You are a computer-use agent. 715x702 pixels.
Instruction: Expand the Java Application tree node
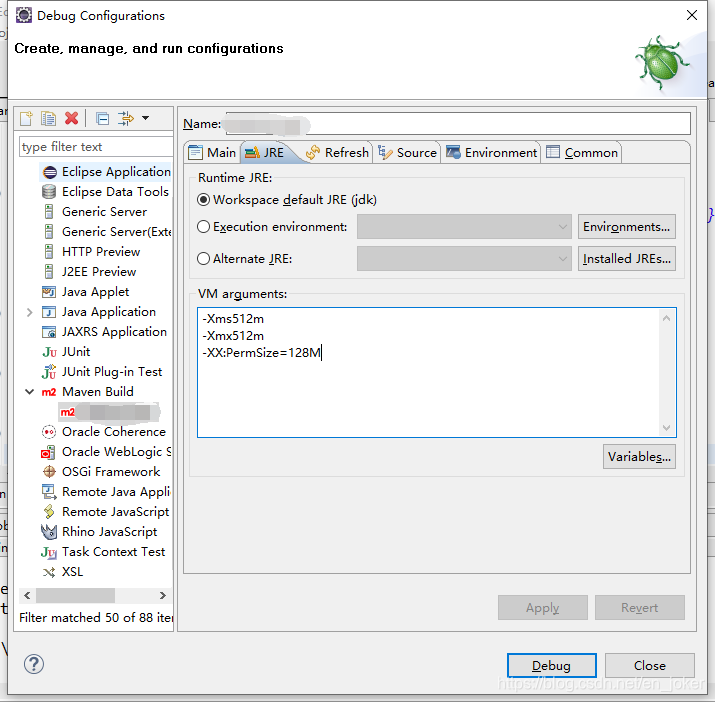30,312
